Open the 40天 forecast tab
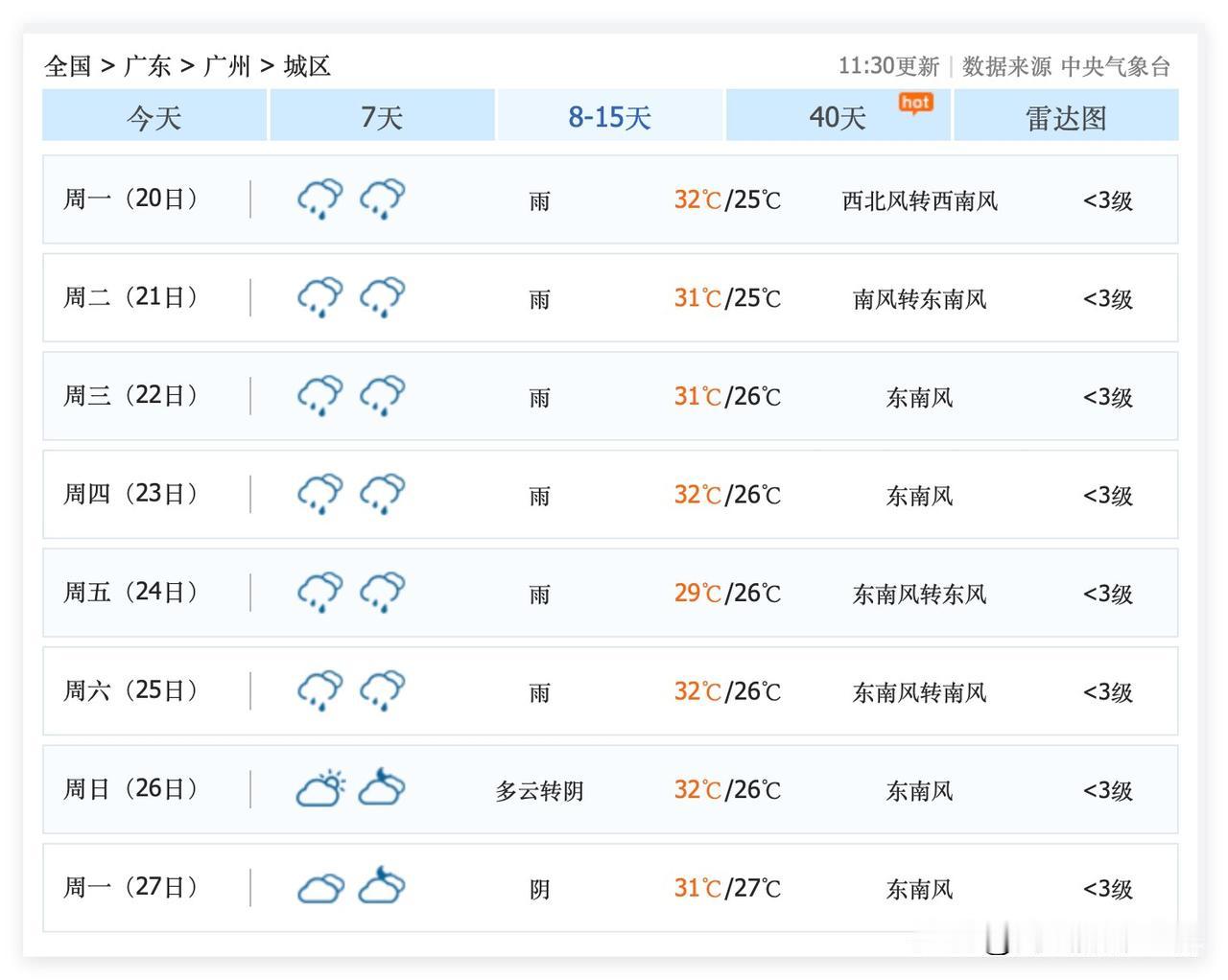The height and width of the screenshot is (980, 1228). click(838, 116)
